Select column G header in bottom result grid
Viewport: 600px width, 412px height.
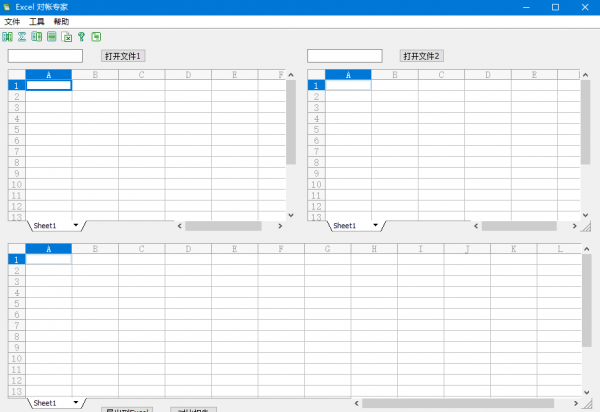(x=328, y=249)
